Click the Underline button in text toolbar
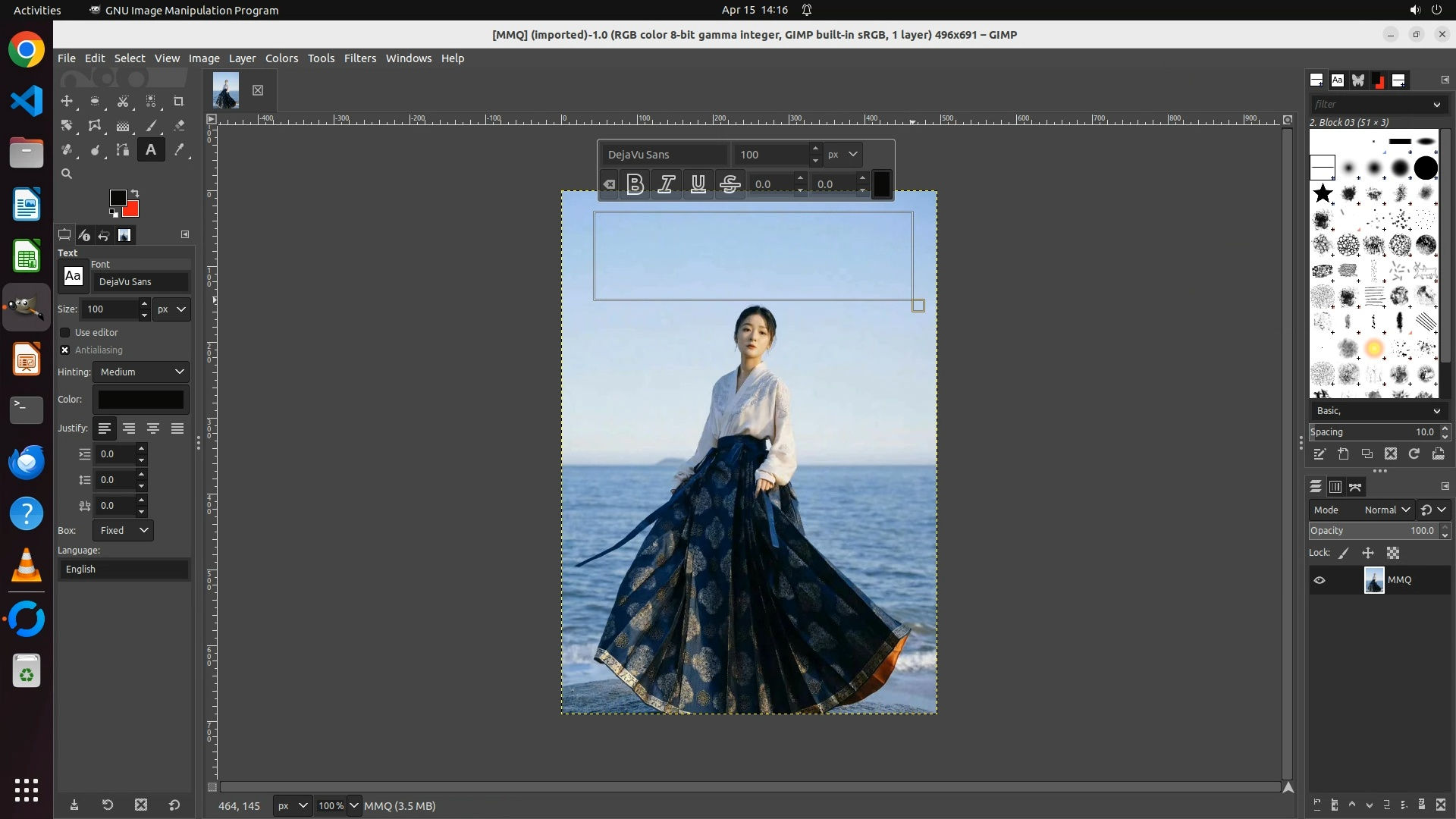 coord(698,184)
